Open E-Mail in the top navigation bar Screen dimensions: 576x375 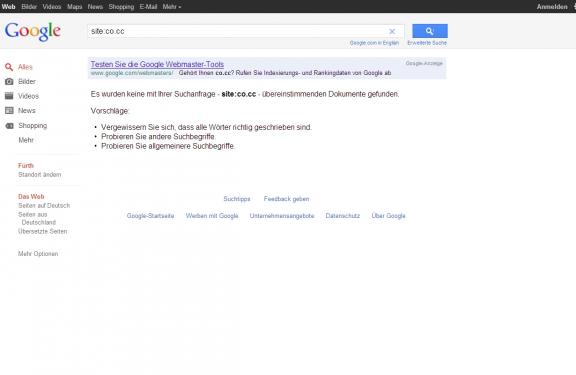[x=148, y=7]
